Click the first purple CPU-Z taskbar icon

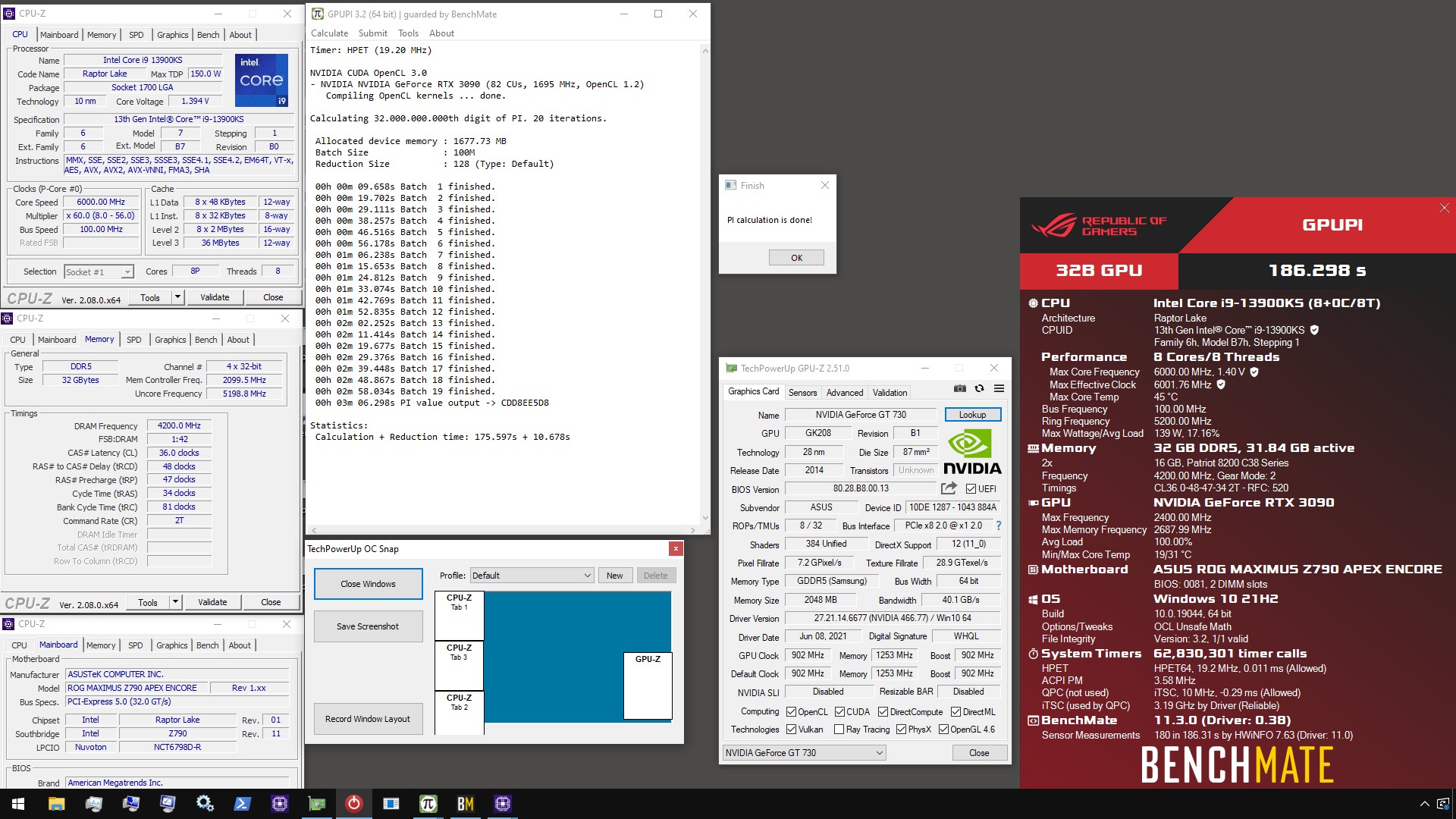(279, 804)
